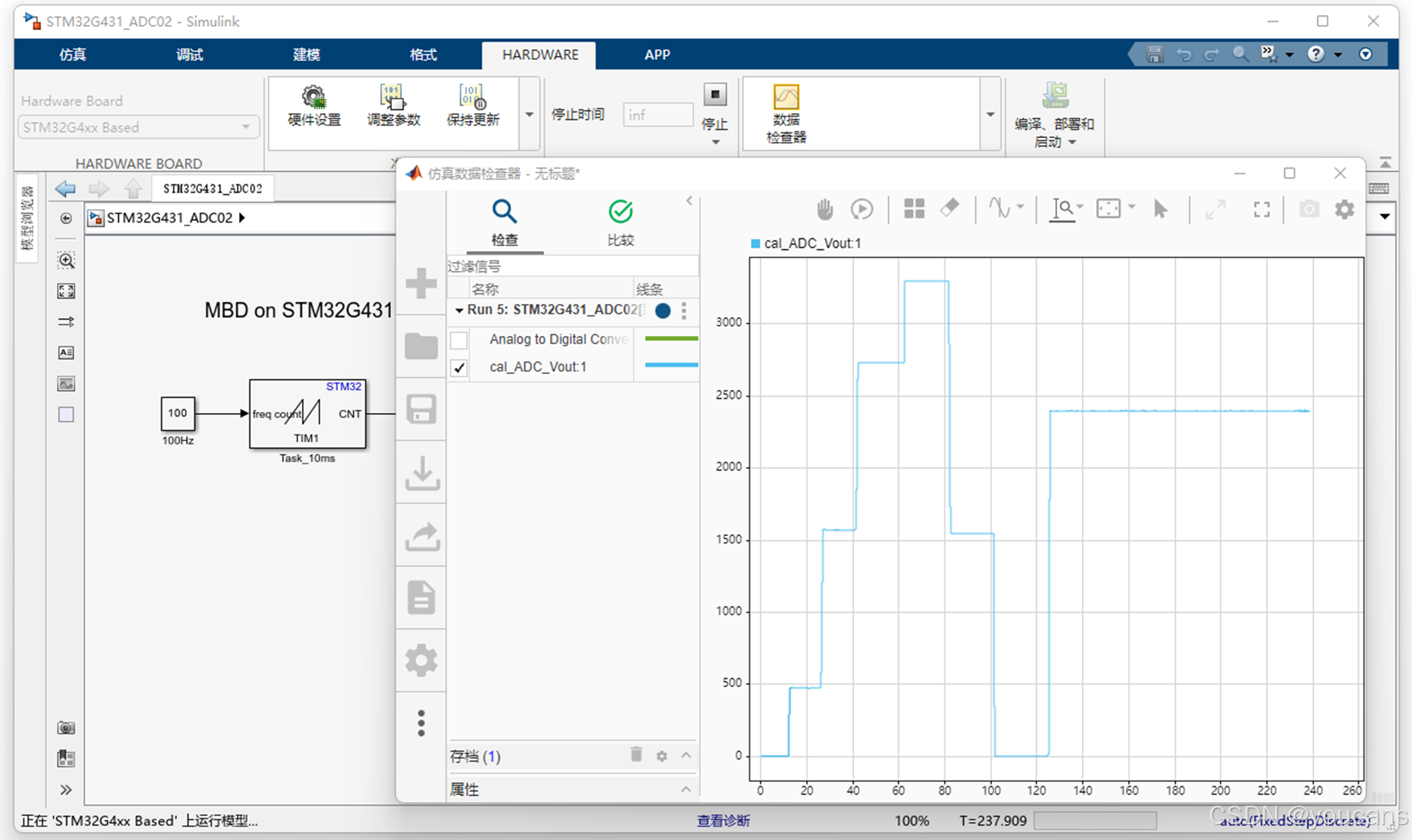Collapse the Run 5 tree node
This screenshot has height=840, width=1412.
459,311
